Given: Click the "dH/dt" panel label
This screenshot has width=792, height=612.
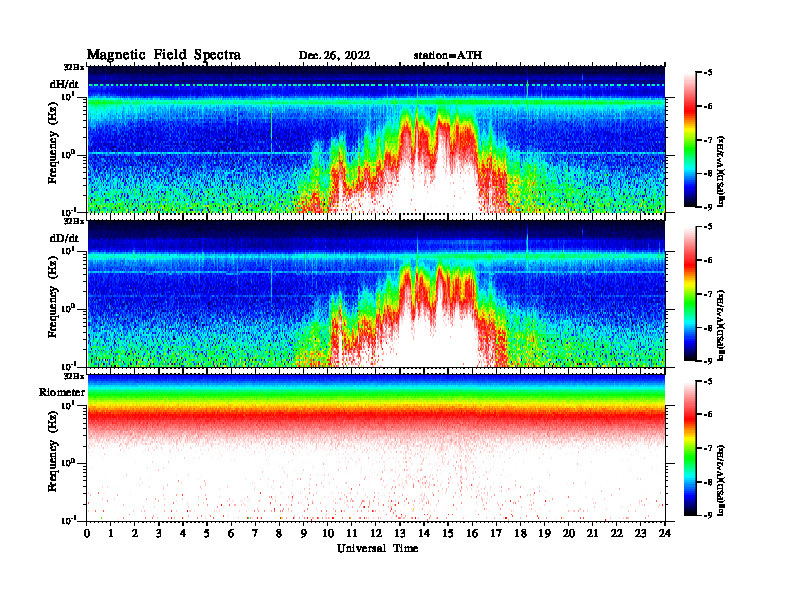Looking at the screenshot, I should pyautogui.click(x=64, y=84).
